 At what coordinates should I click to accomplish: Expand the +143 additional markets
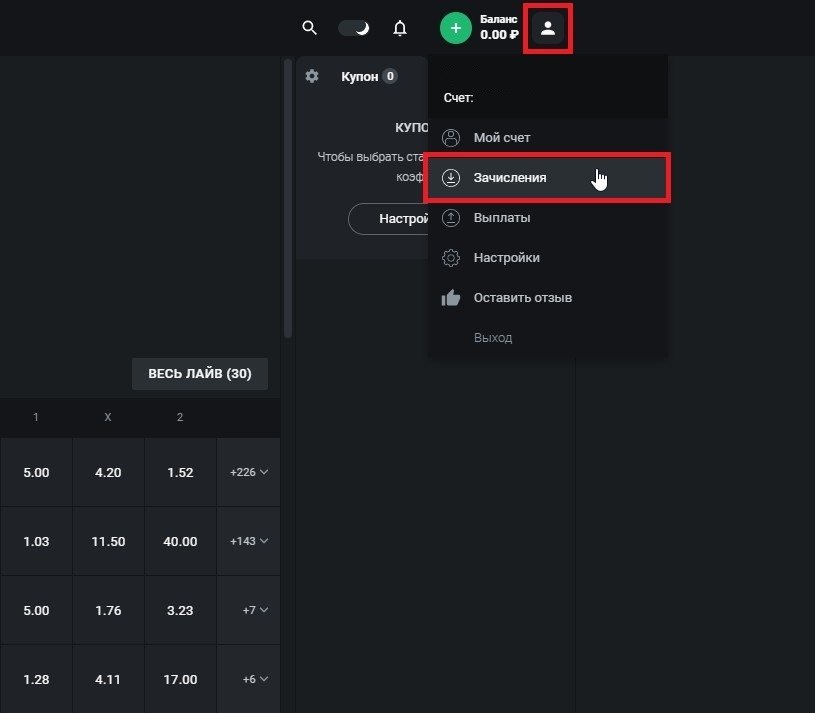[248, 542]
